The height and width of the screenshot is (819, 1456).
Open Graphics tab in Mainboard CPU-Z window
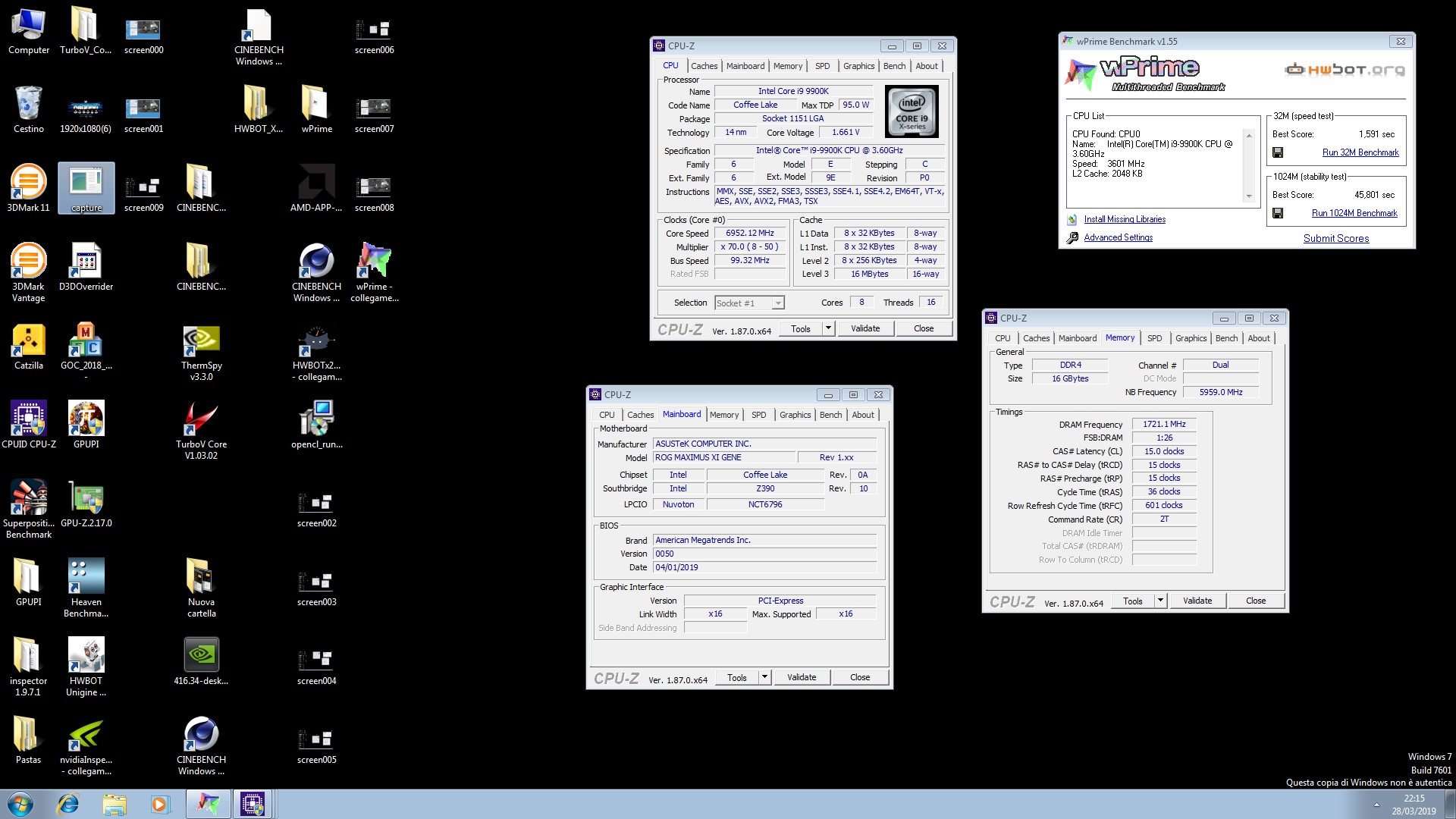click(x=795, y=415)
